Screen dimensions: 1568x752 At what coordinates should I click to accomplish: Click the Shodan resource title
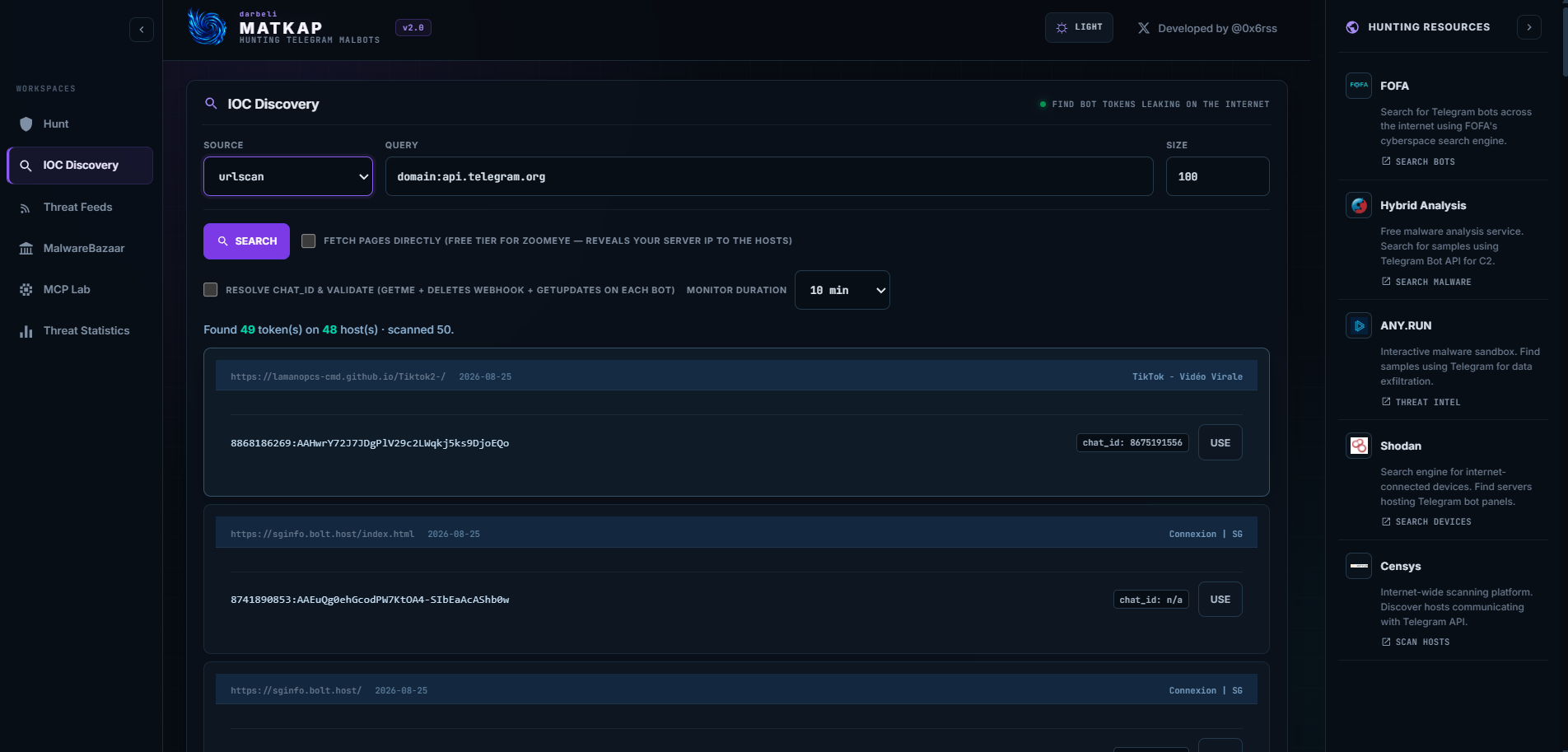tap(1401, 446)
